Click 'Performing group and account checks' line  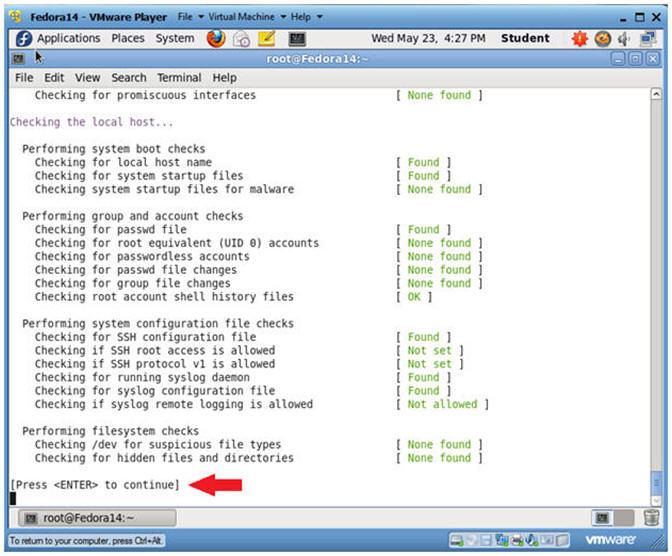pyautogui.click(x=132, y=216)
